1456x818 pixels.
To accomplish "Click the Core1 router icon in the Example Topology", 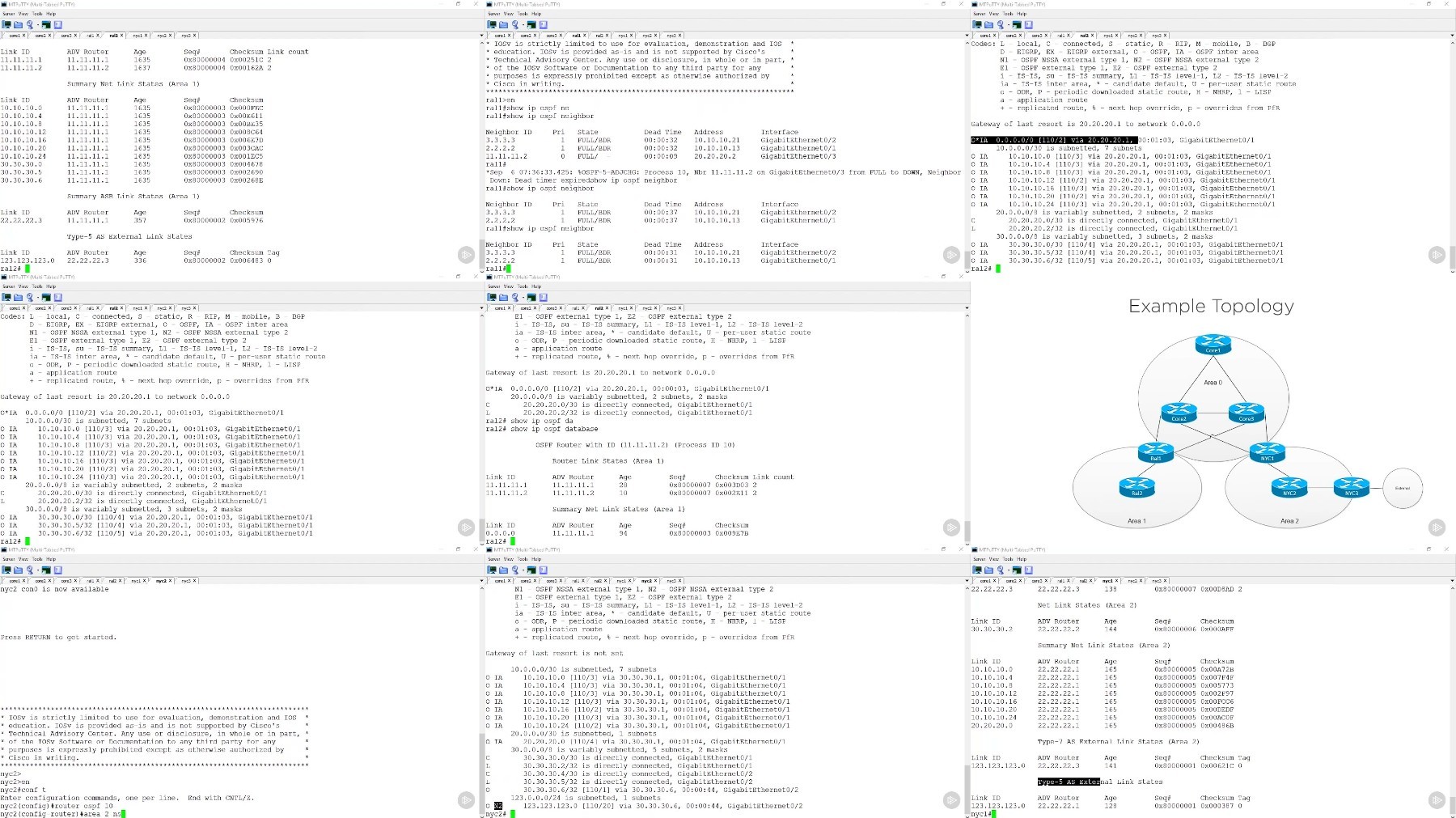I will pyautogui.click(x=1213, y=345).
